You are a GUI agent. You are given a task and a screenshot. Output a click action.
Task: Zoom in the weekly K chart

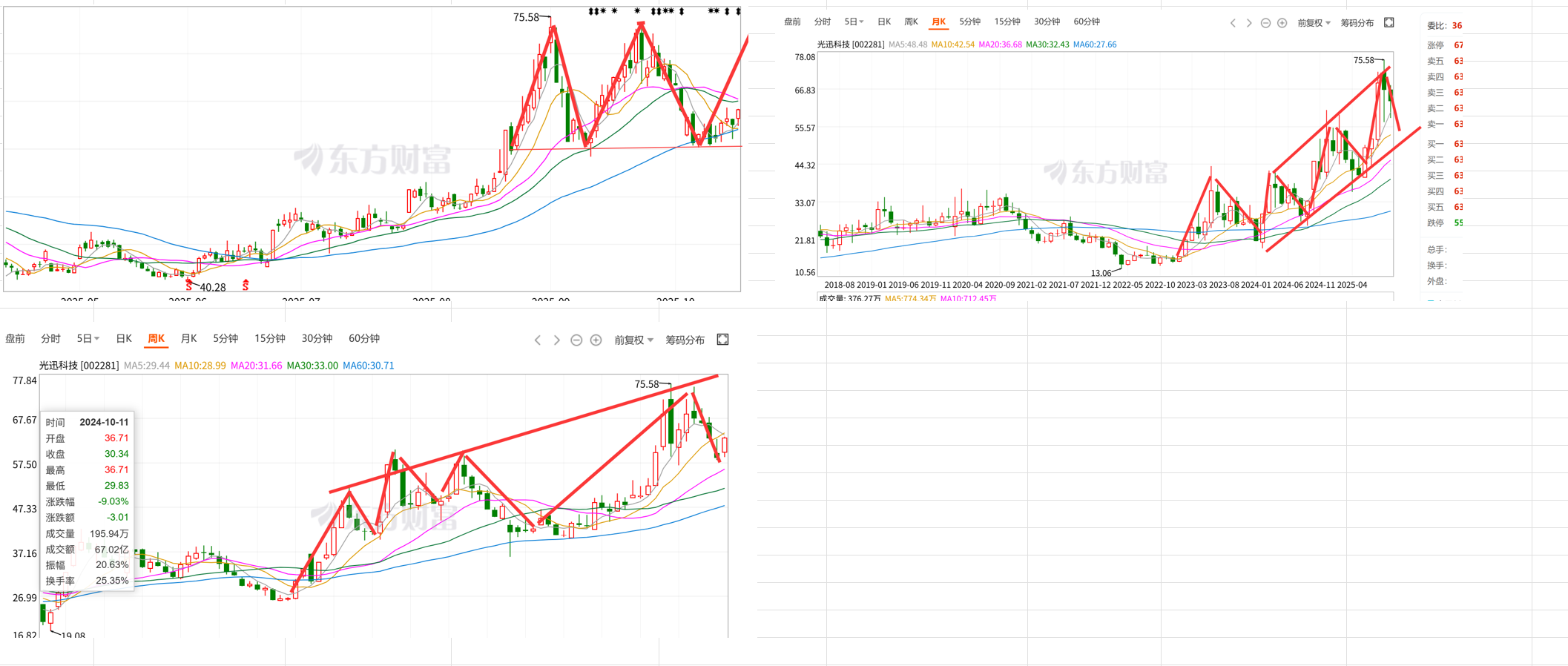pos(596,340)
